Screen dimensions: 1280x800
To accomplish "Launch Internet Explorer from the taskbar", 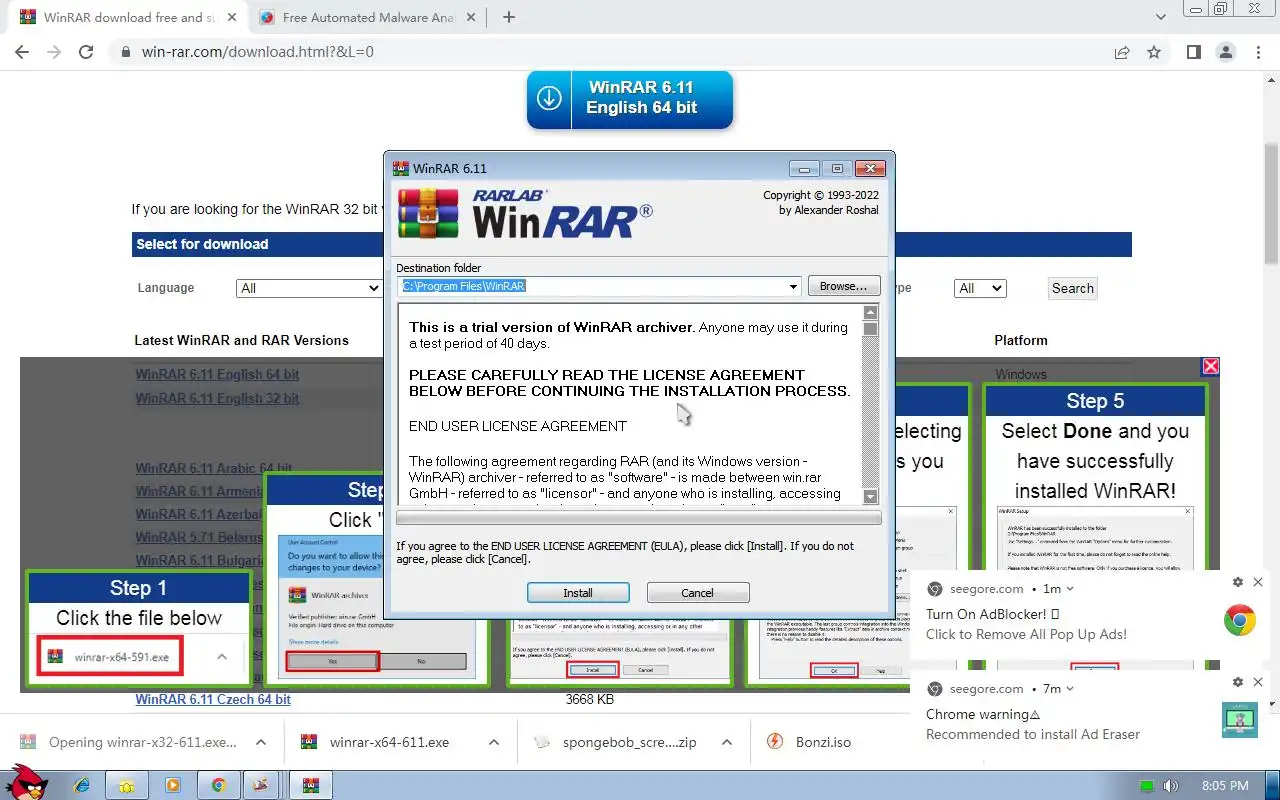I will coord(81,785).
